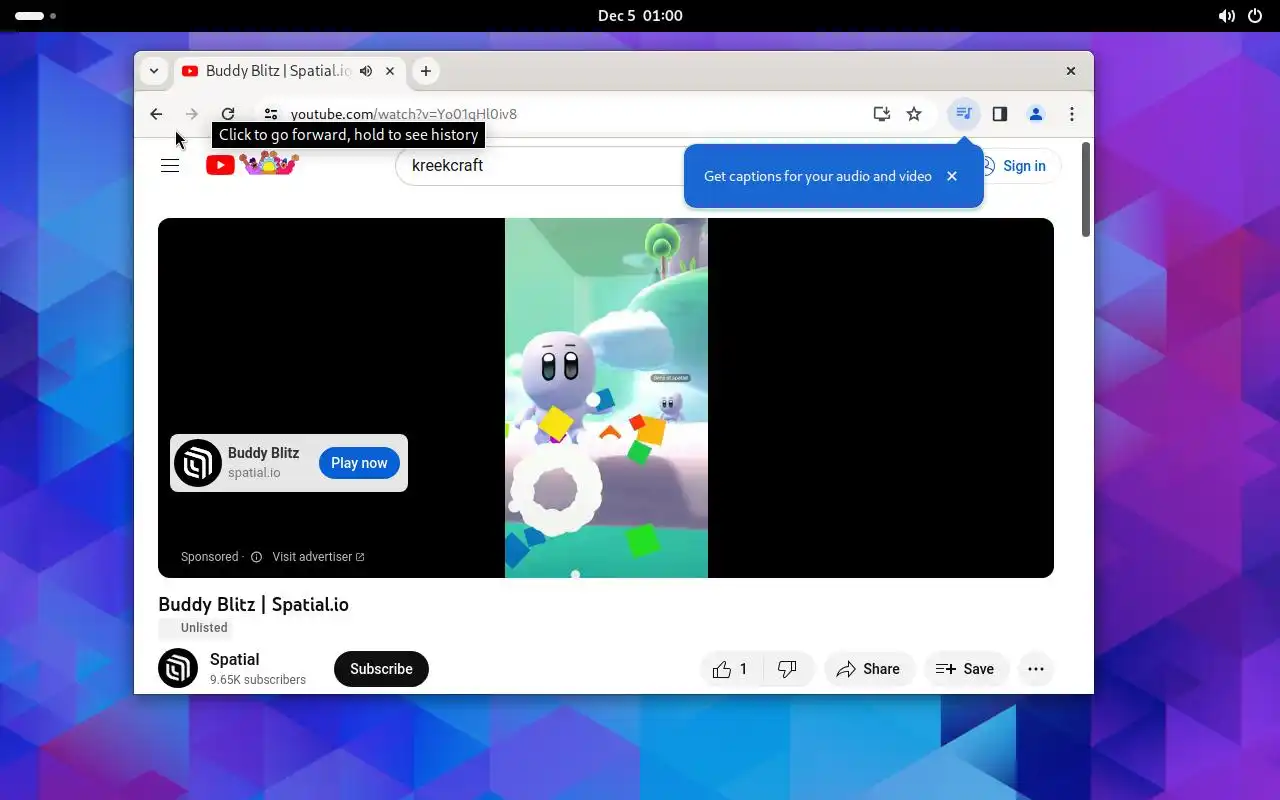Click the address bar URL
The image size is (1280, 800).
[x=404, y=114]
